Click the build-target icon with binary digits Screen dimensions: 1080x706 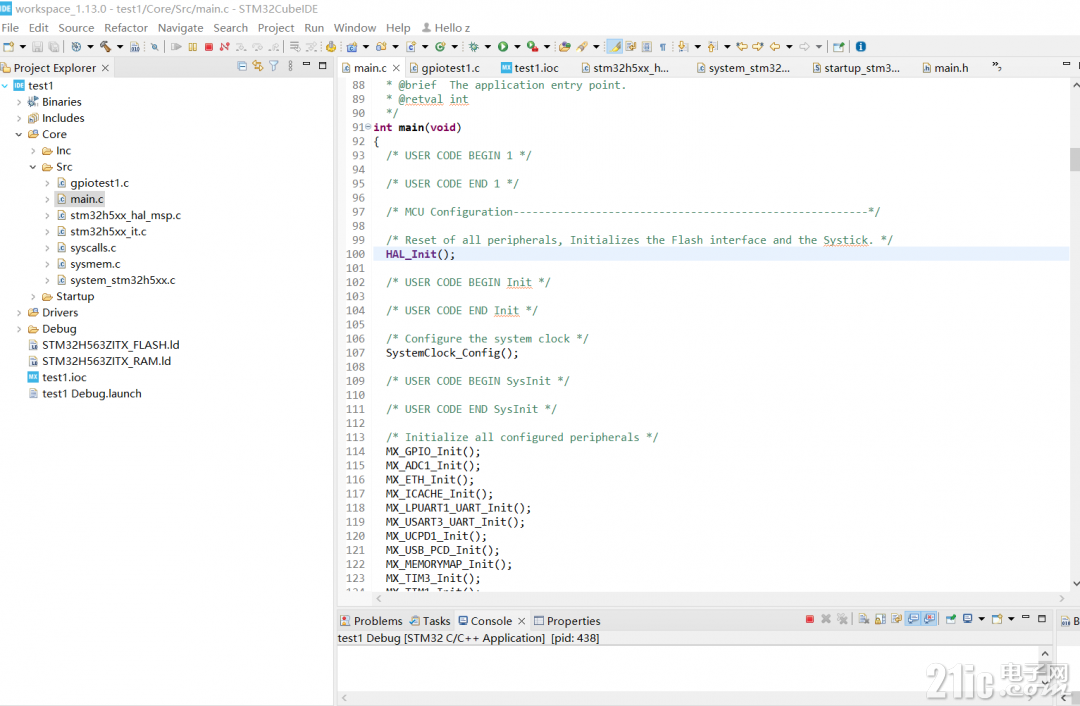pyautogui.click(x=134, y=47)
